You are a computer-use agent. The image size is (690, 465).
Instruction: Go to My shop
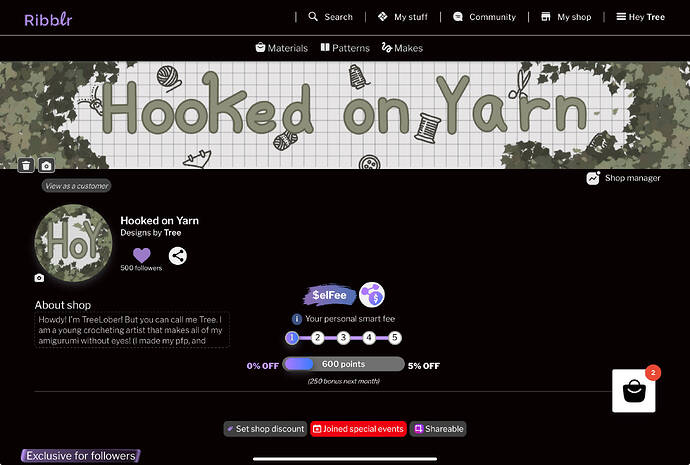(x=566, y=17)
